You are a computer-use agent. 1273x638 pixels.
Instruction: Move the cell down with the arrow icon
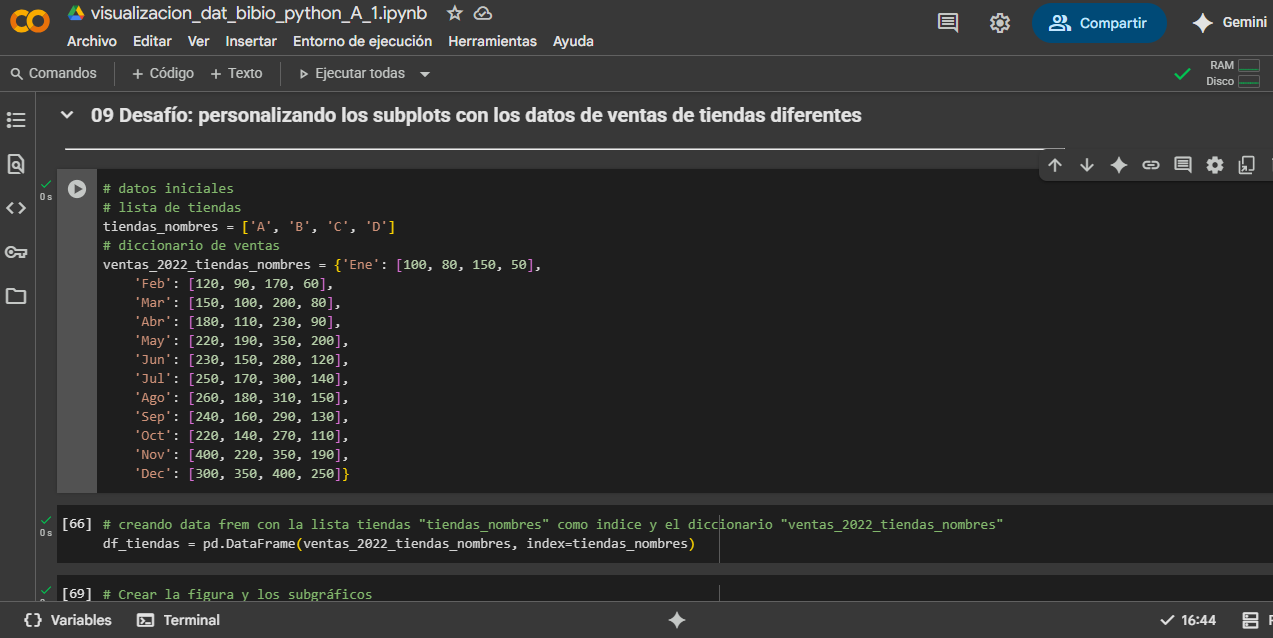[1087, 165]
